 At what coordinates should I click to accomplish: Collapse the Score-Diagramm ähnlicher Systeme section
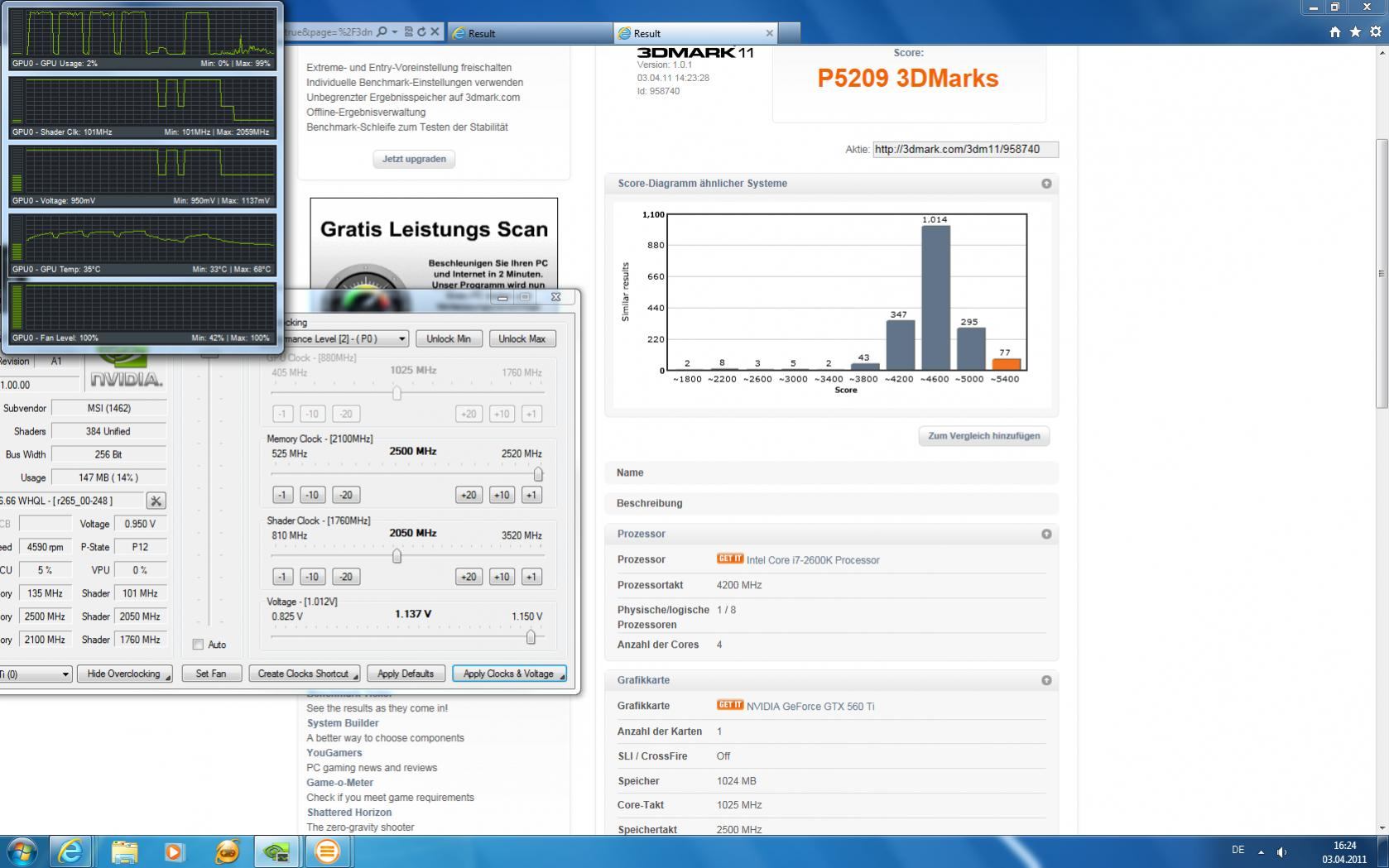[x=1046, y=184]
